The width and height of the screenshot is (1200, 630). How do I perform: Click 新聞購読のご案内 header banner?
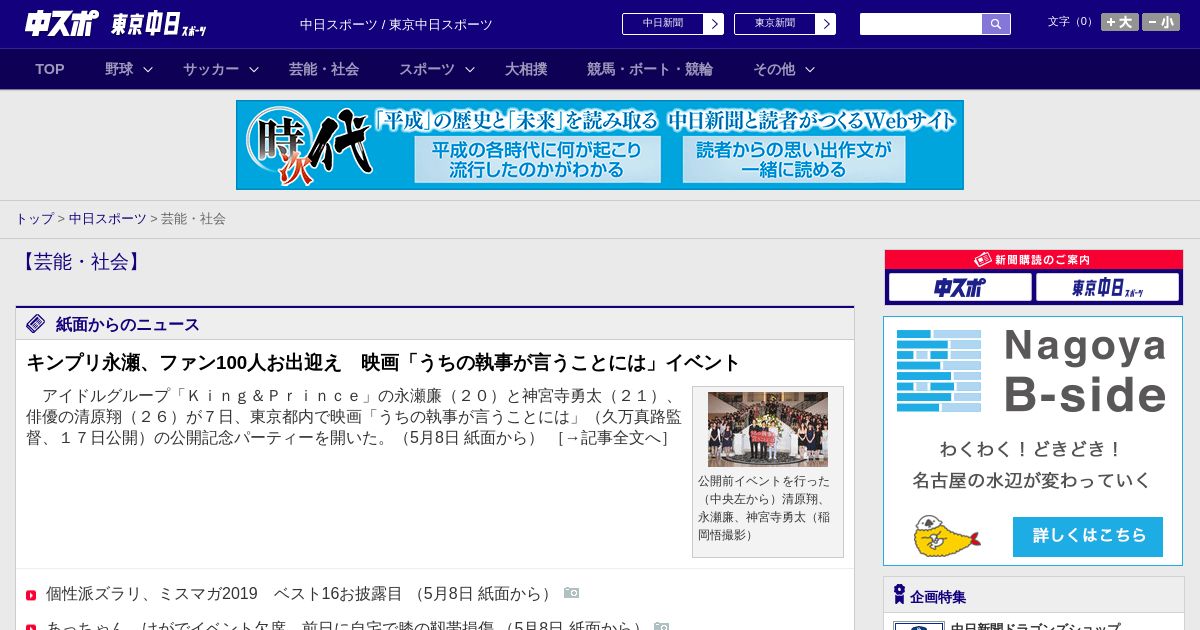click(x=1034, y=259)
